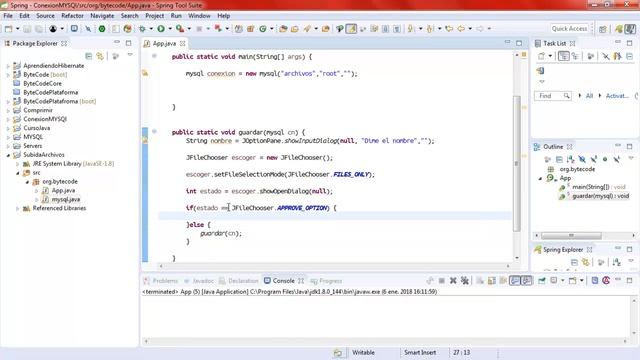Image resolution: width=640 pixels, height=360 pixels.
Task: Expand Referenced Libraries node
Action: tap(17, 209)
